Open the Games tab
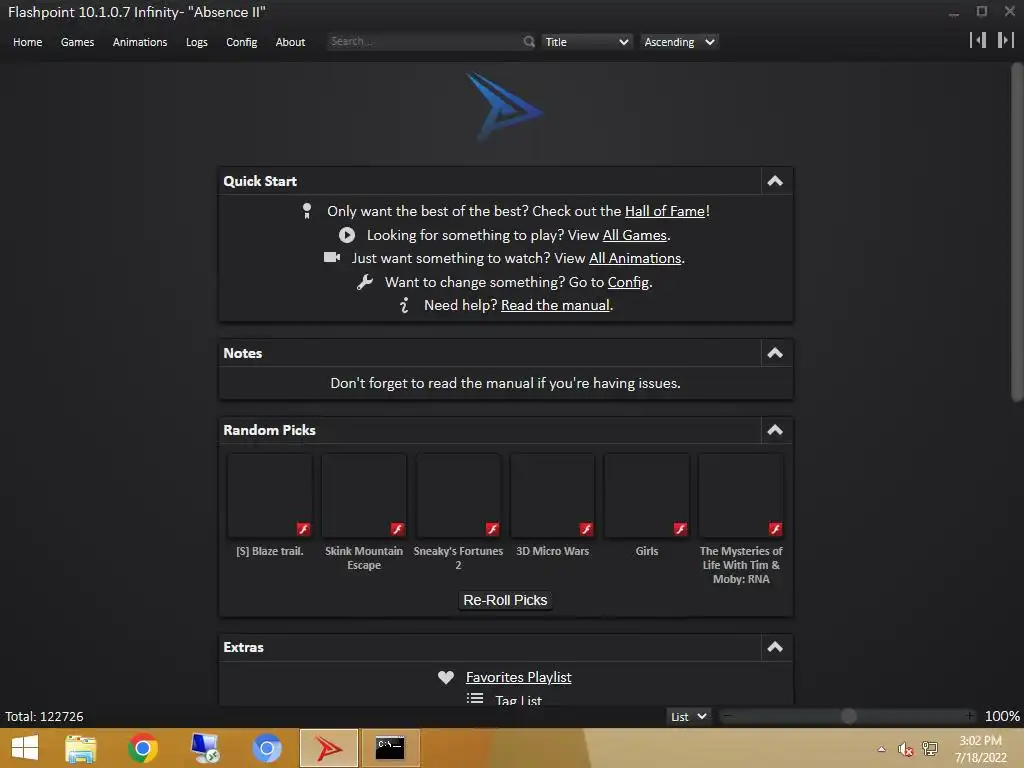Viewport: 1024px width, 768px height. (x=78, y=42)
